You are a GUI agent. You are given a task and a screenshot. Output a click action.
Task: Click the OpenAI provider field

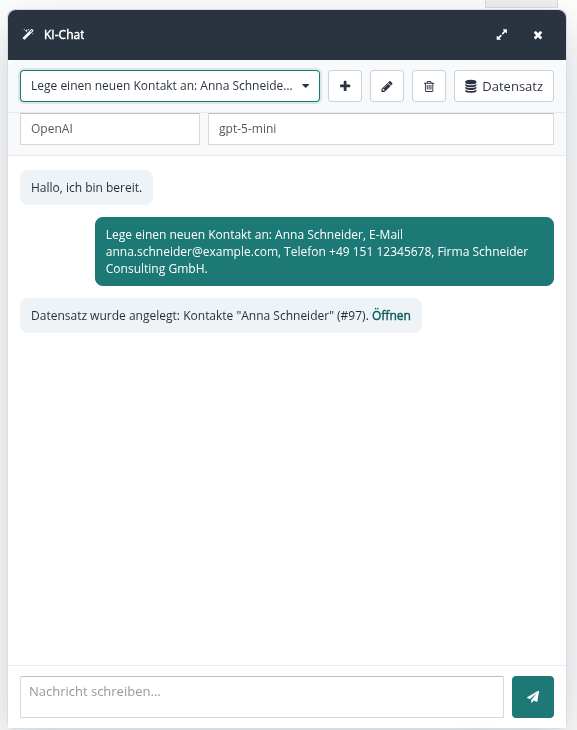[x=110, y=129]
